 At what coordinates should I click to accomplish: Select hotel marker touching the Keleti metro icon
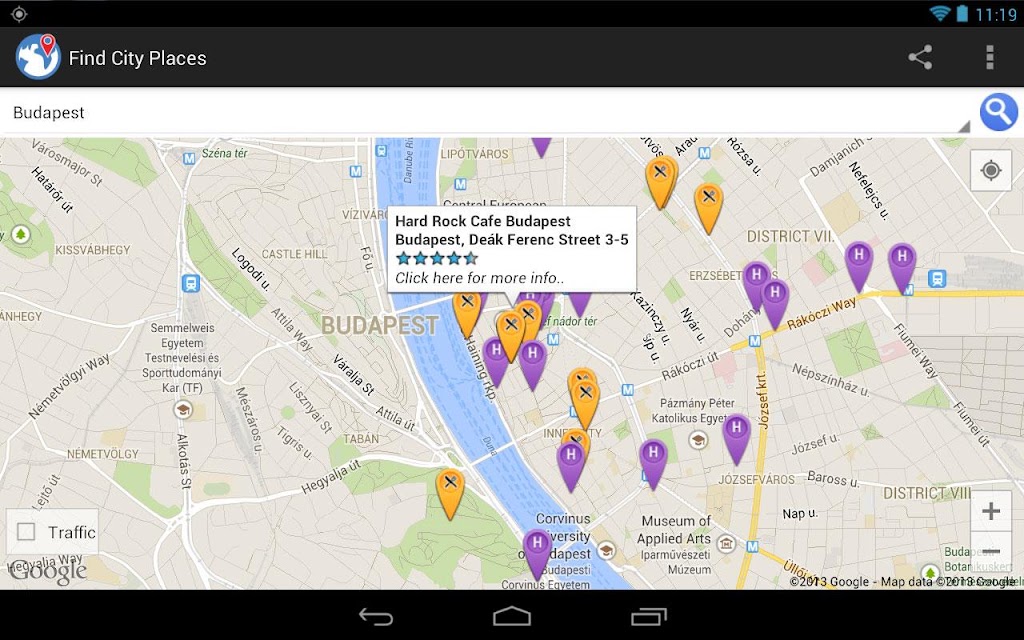click(902, 268)
